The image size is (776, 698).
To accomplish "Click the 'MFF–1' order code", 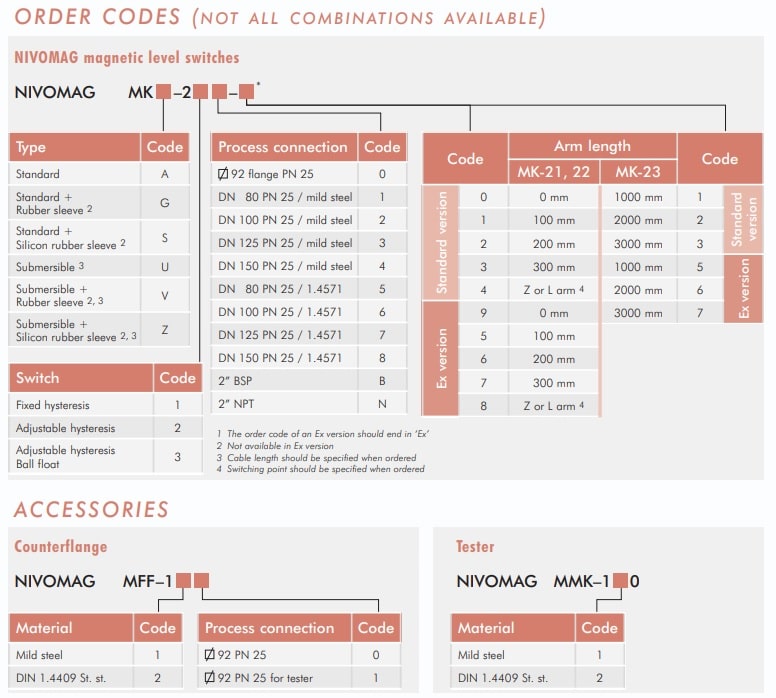I will click(147, 581).
